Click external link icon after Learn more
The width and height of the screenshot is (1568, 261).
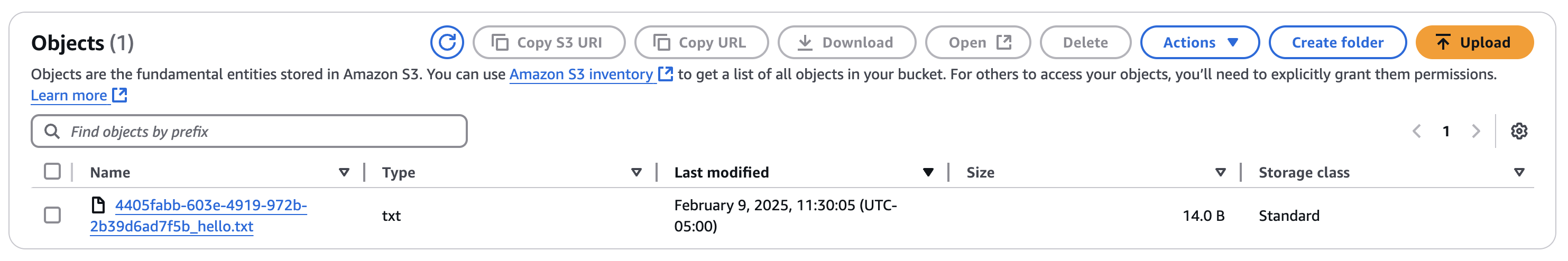[x=120, y=95]
